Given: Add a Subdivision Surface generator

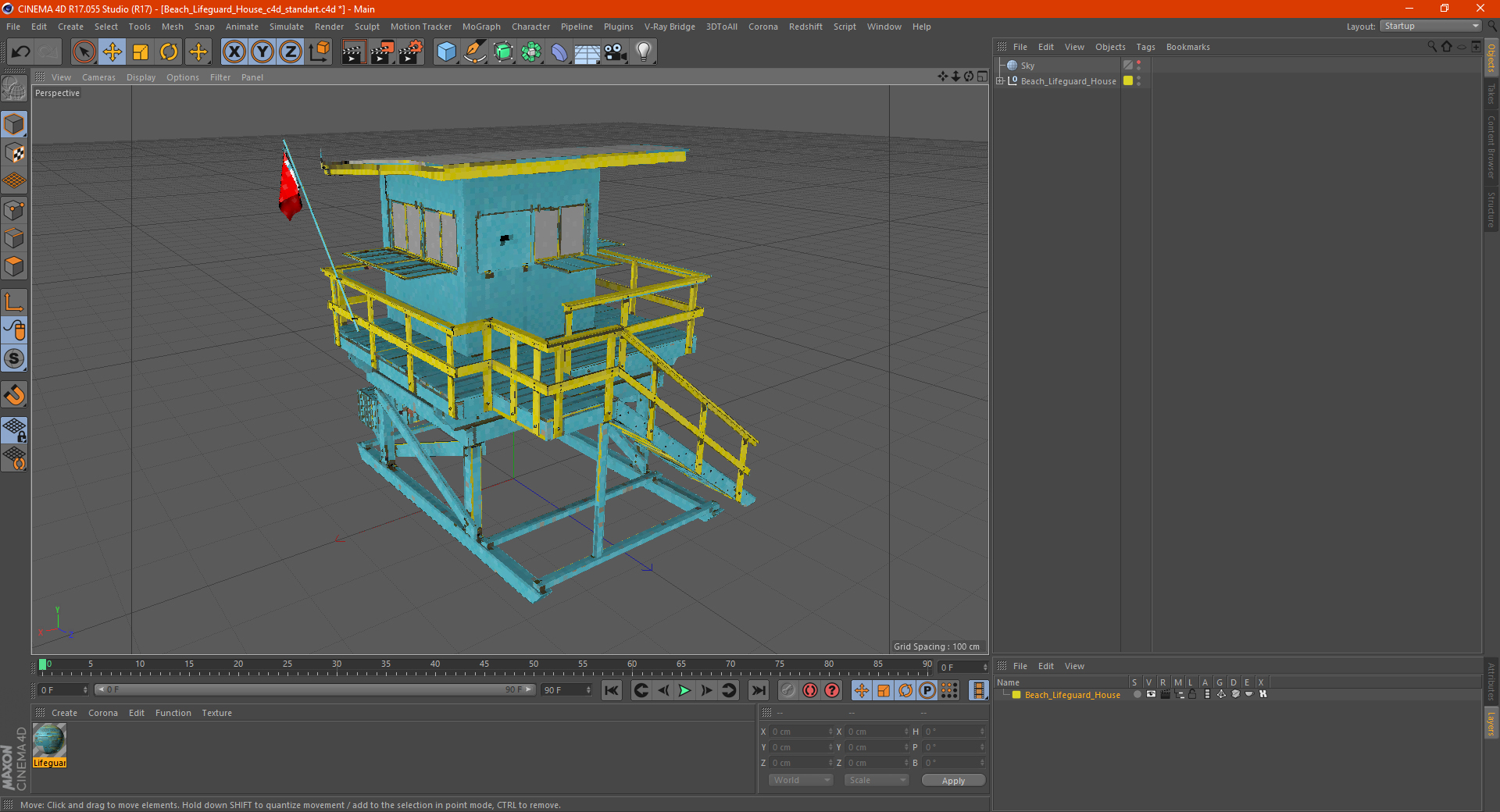Looking at the screenshot, I should tap(503, 52).
